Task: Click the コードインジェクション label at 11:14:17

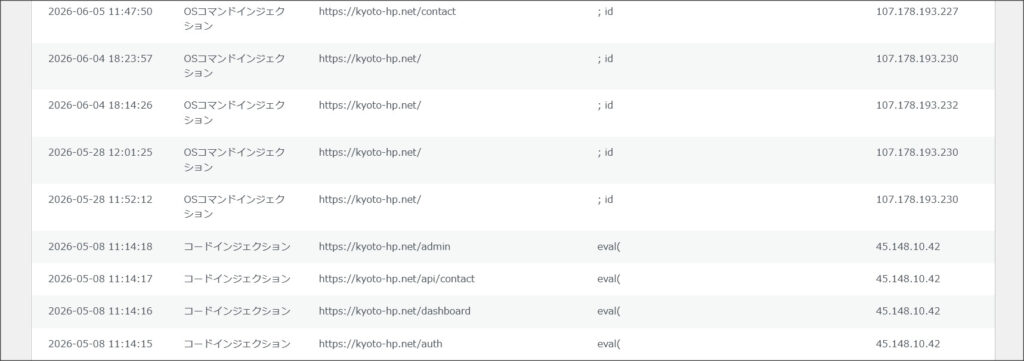Action: [236, 279]
